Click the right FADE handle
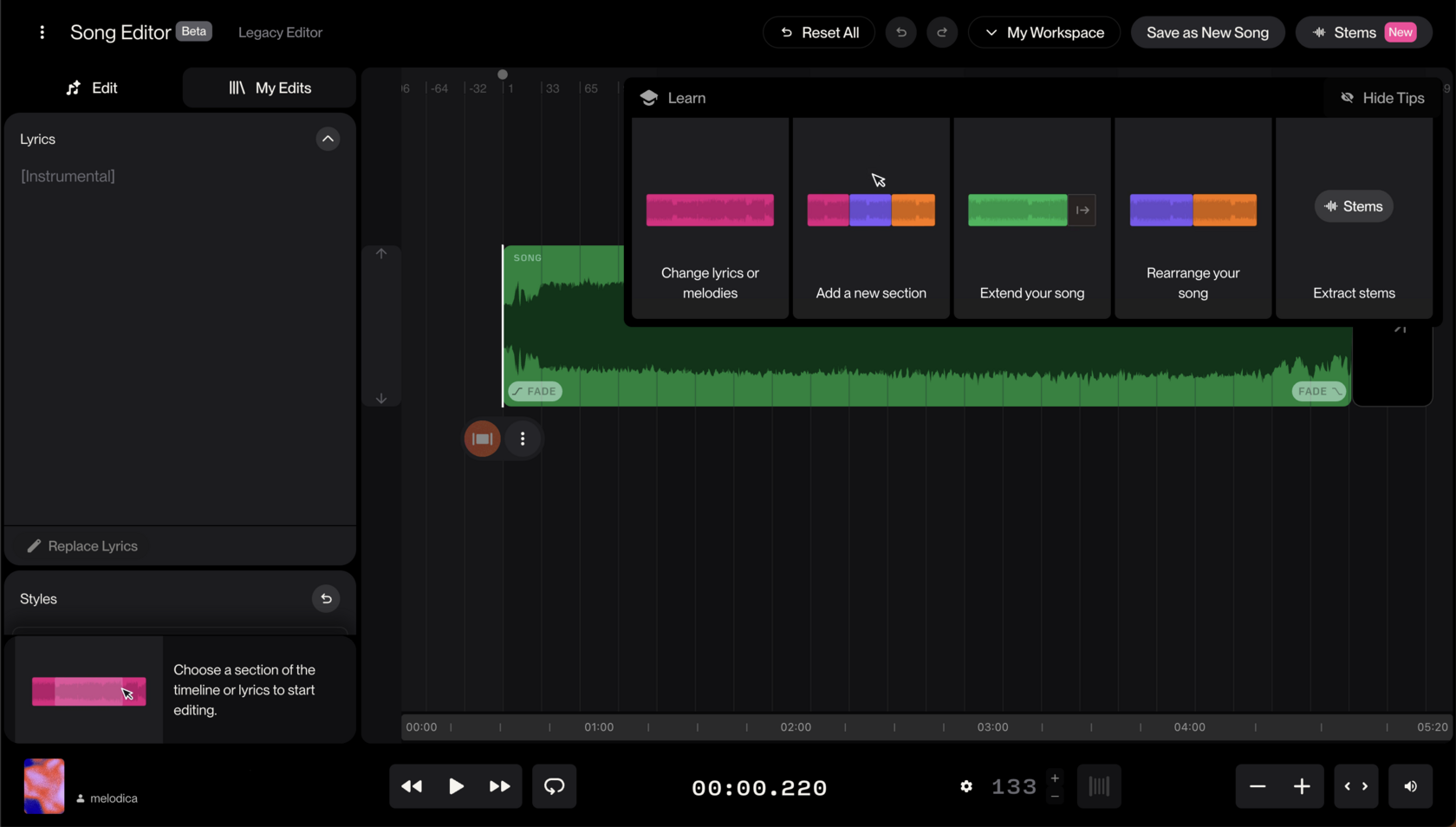Screen dimensions: 1456x827 (1319, 391)
